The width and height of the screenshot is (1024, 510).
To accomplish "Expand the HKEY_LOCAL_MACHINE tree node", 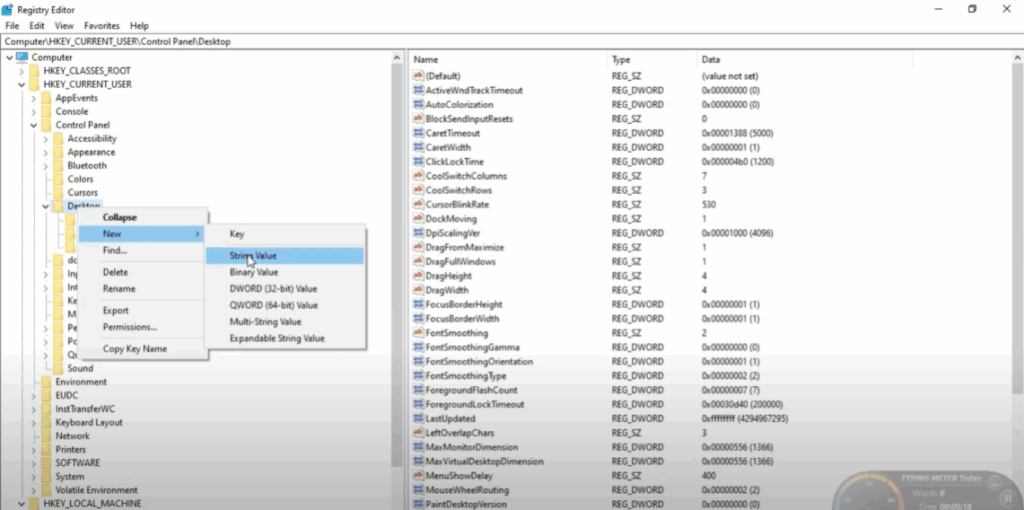I will [x=22, y=504].
